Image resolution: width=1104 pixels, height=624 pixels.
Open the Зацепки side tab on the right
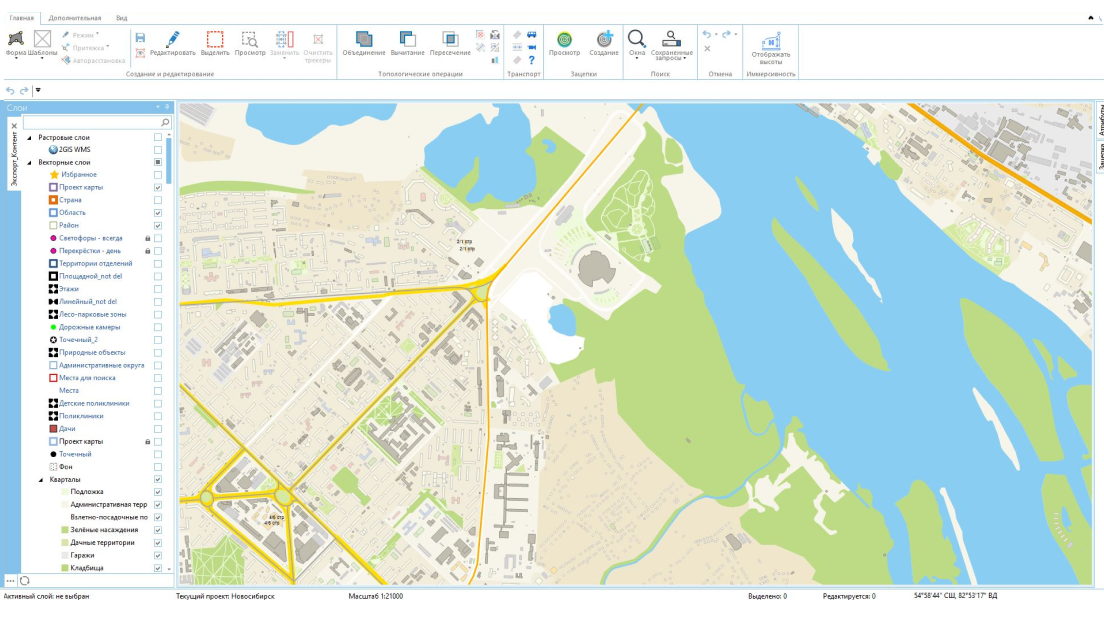click(1100, 156)
